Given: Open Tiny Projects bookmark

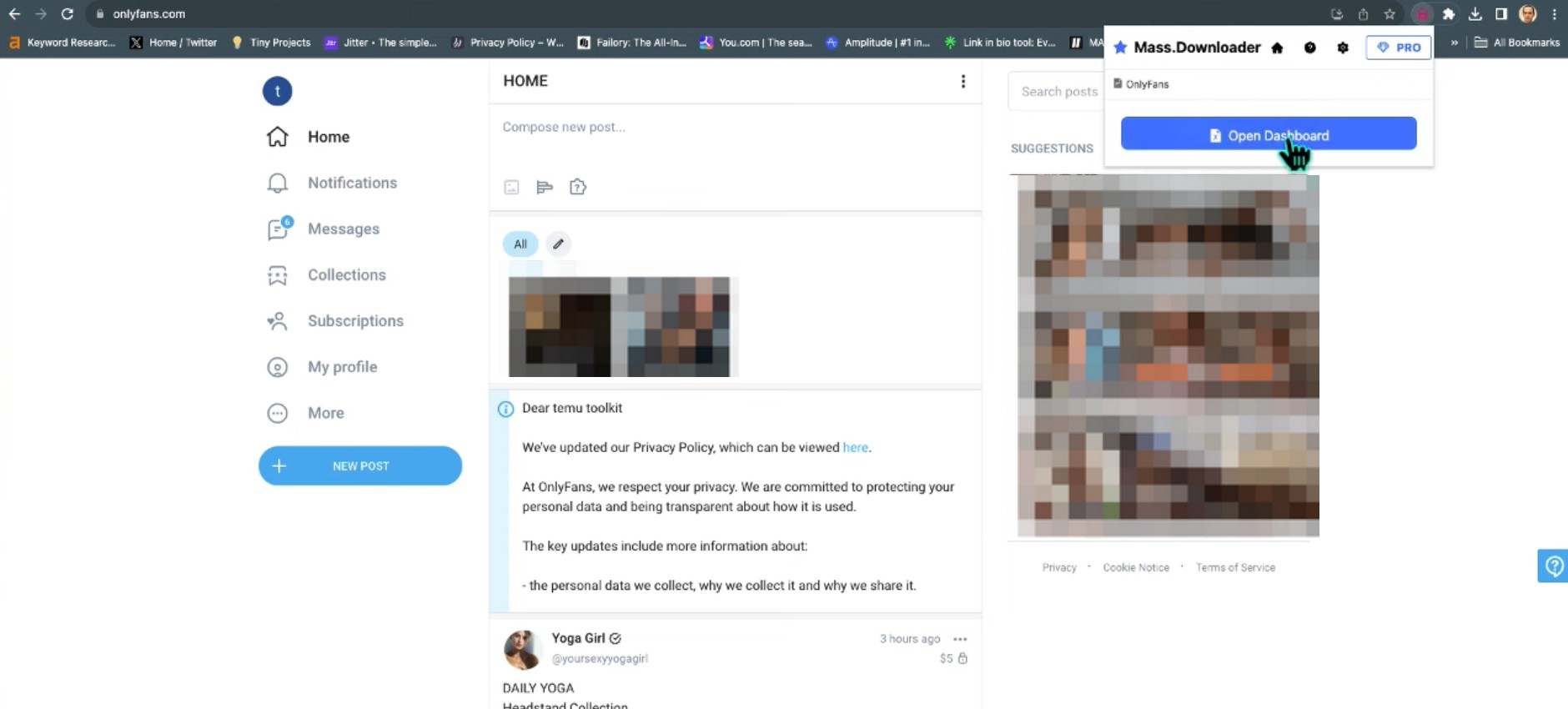Looking at the screenshot, I should pyautogui.click(x=271, y=43).
